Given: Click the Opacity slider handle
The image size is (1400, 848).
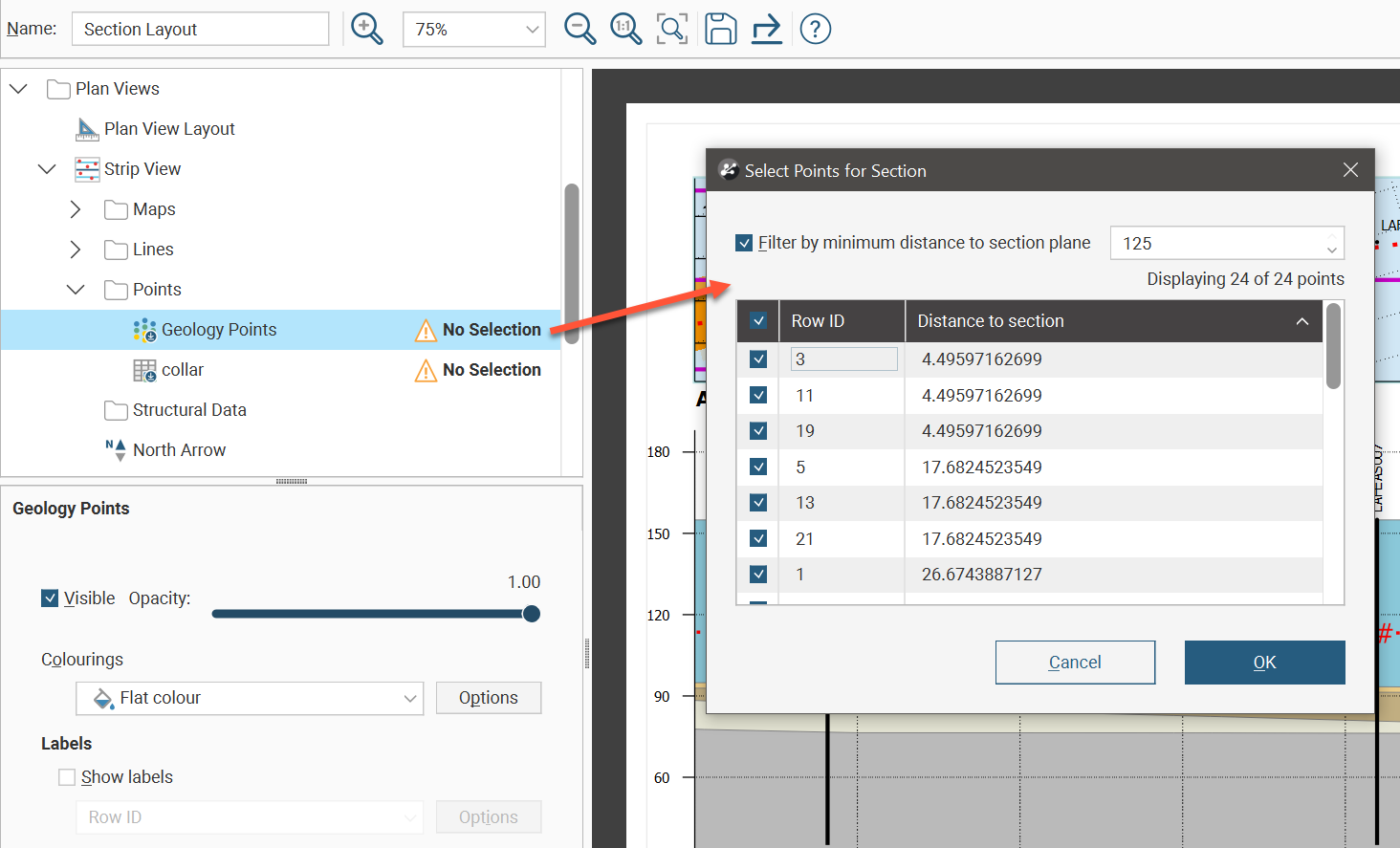Looking at the screenshot, I should point(532,614).
